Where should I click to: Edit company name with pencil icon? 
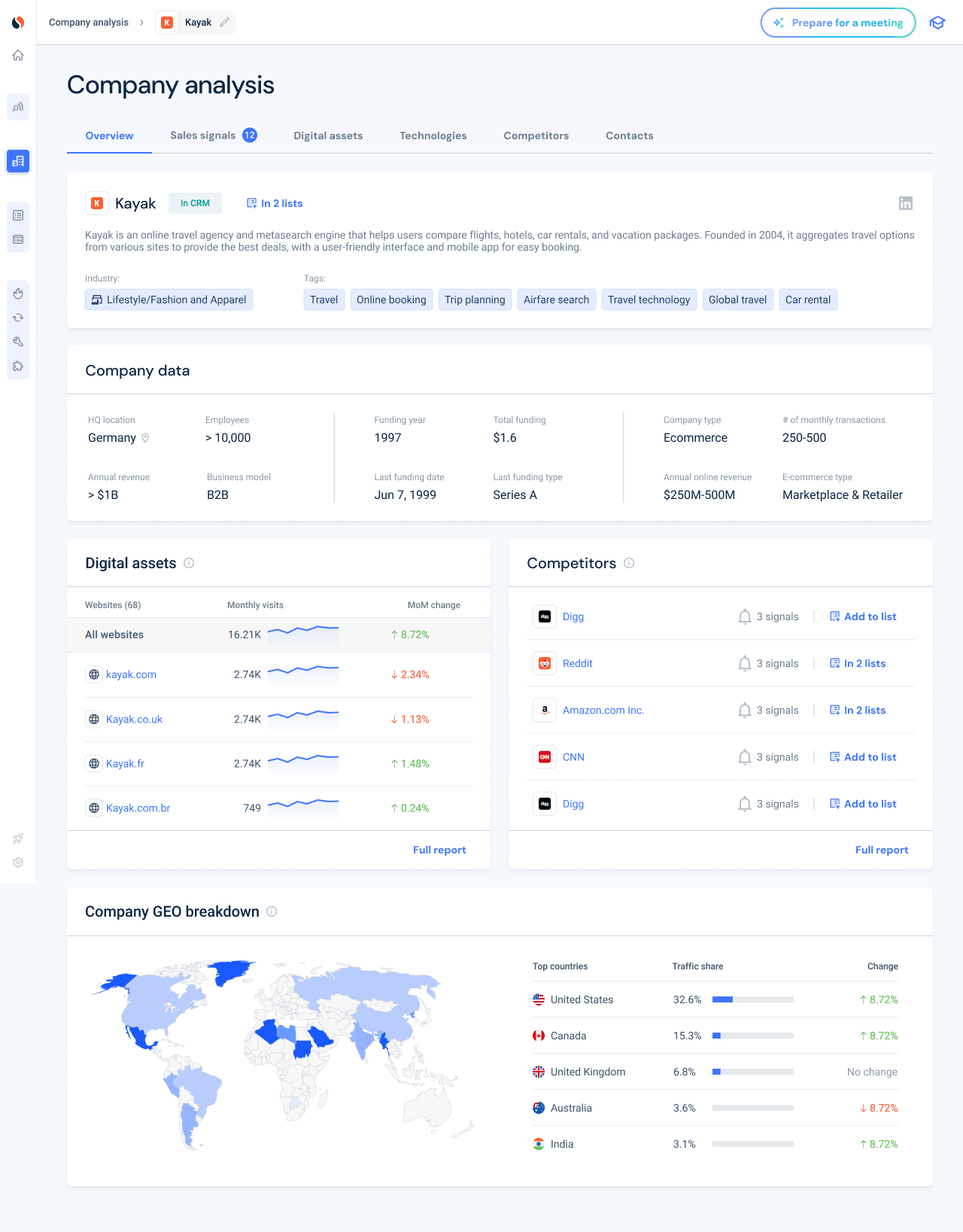point(224,23)
